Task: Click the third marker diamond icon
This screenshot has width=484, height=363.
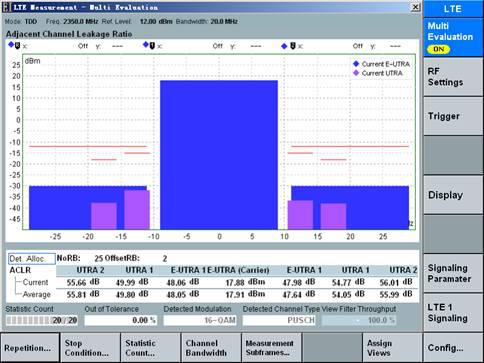Action: point(284,46)
